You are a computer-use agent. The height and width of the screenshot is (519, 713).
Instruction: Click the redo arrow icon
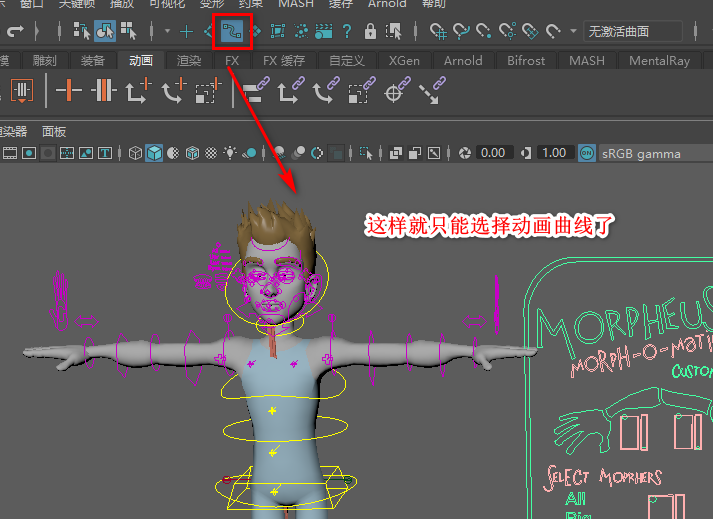(x=15, y=31)
